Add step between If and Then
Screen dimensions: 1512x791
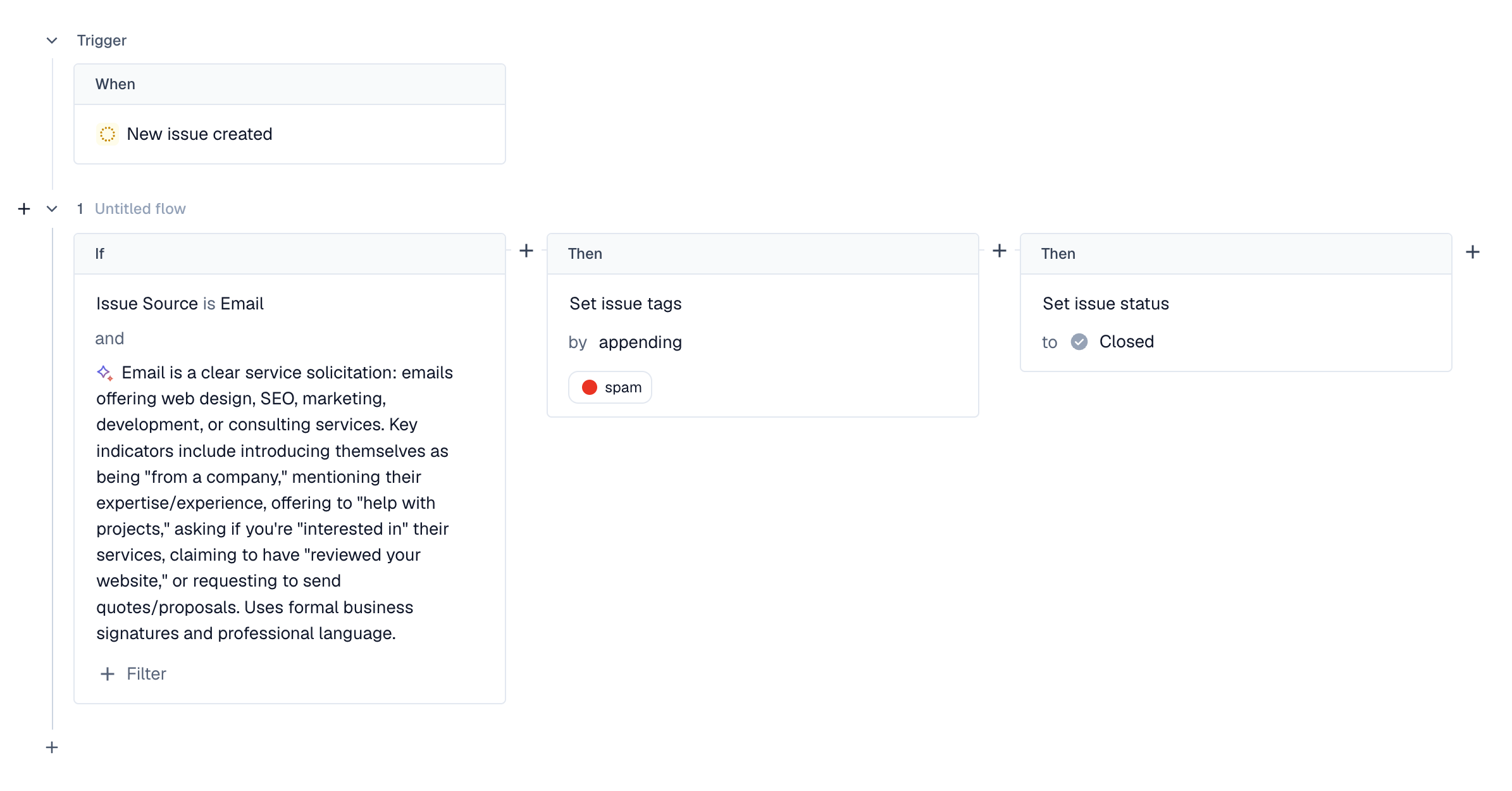point(526,251)
